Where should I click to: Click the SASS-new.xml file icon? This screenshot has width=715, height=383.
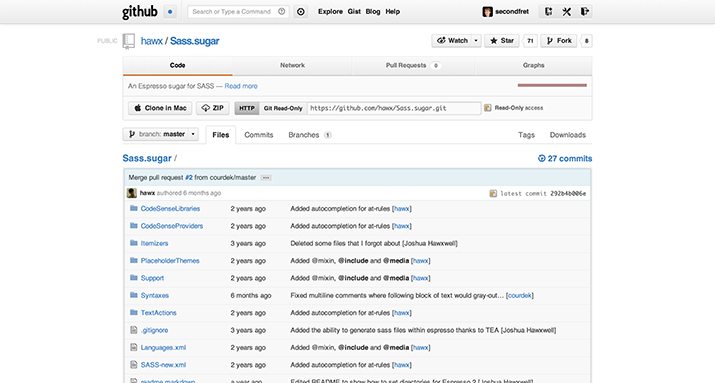134,364
